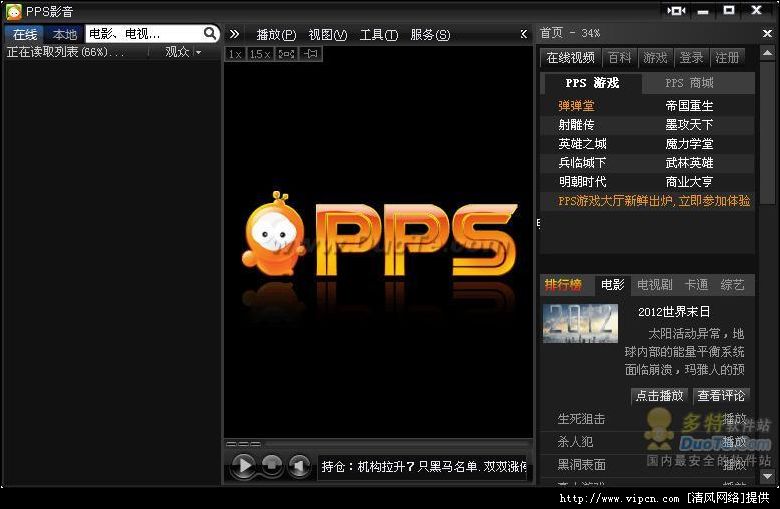Click the play button
Screen dimensions: 780x509
click(244, 466)
